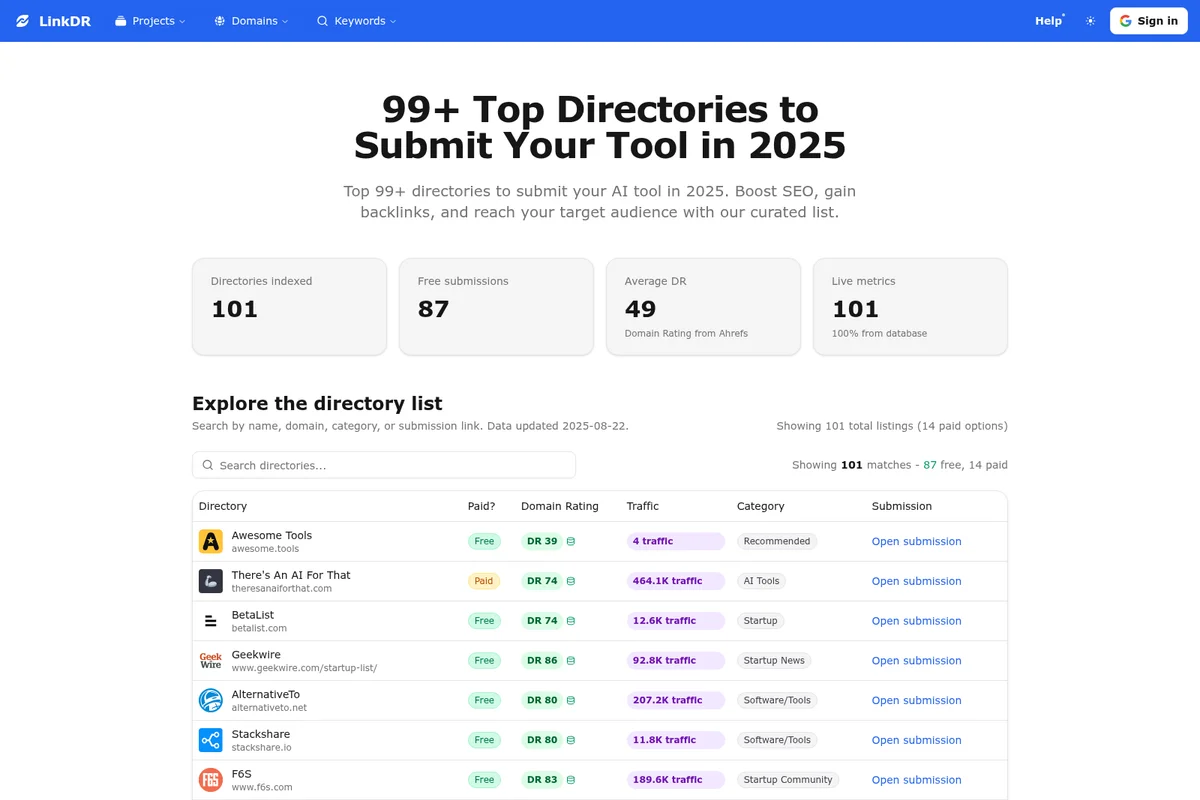The image size is (1200, 800).
Task: Click the Sign in with Google button
Action: [1148, 20]
